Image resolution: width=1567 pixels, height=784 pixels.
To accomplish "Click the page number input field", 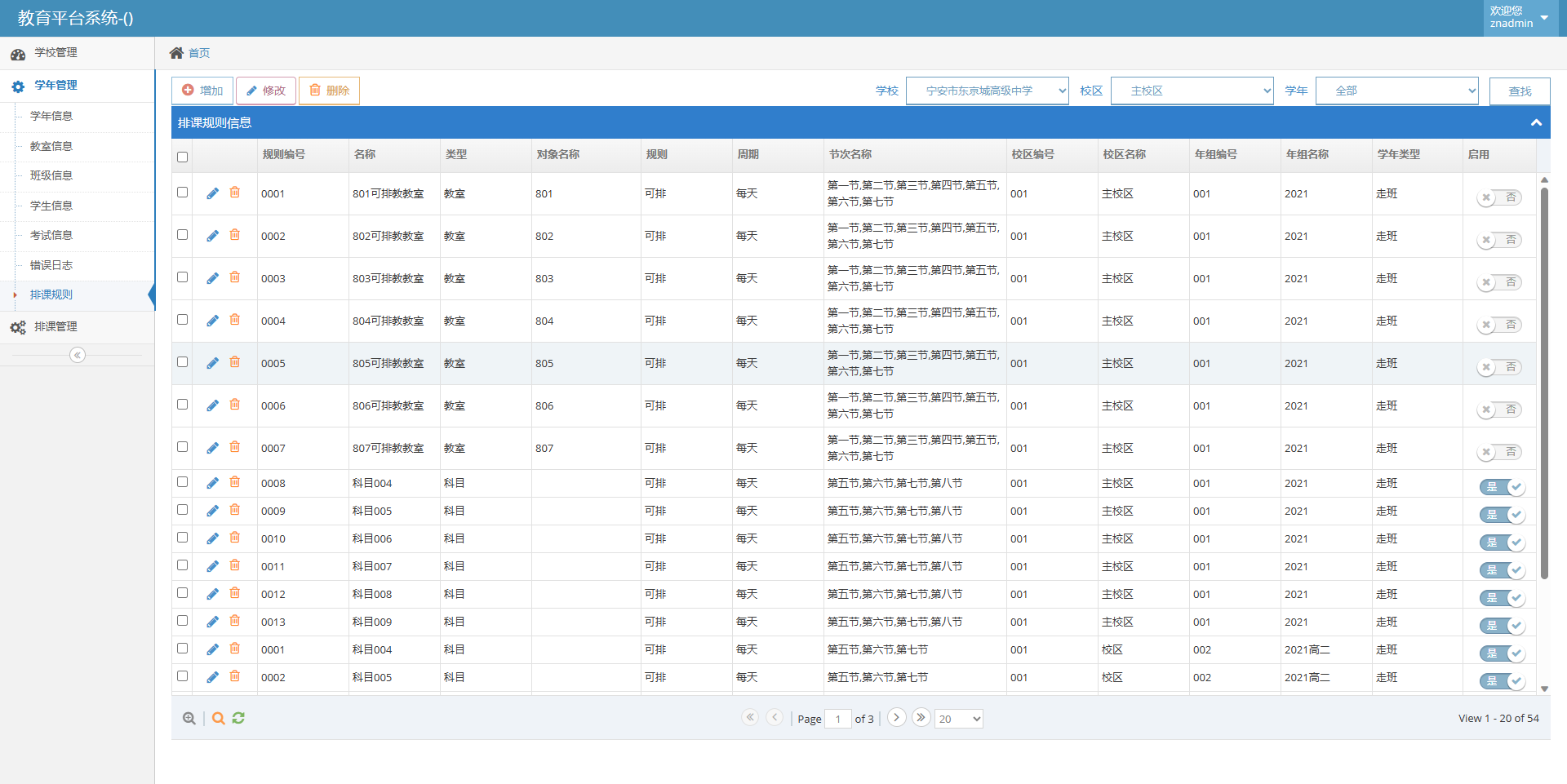I will (838, 719).
